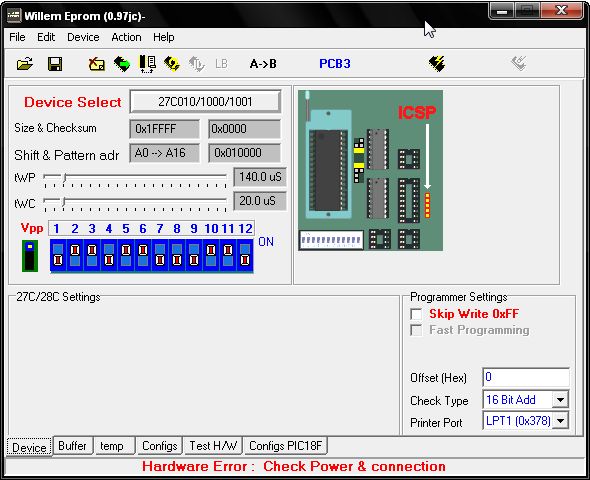Click the A->B toolbar button
Image resolution: width=590 pixels, height=480 pixels.
click(263, 64)
